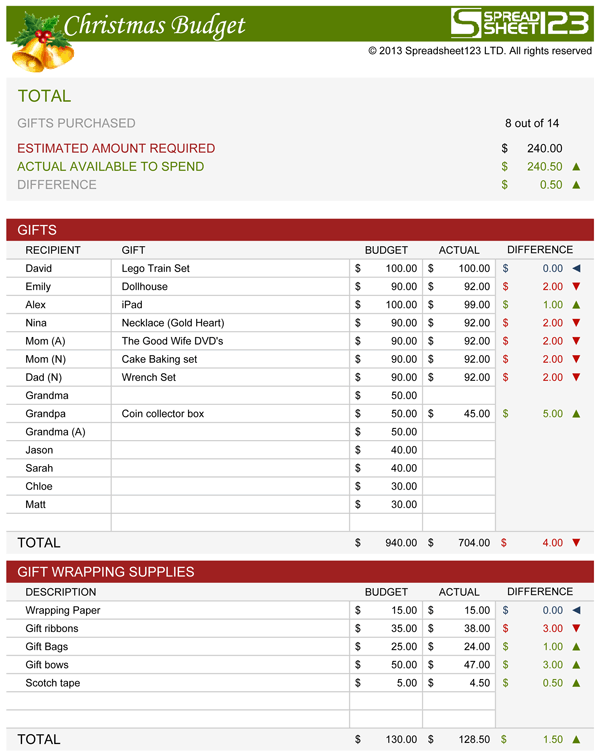Click the GIFTS section header
Screen dimensions: 600x756
coord(300,230)
